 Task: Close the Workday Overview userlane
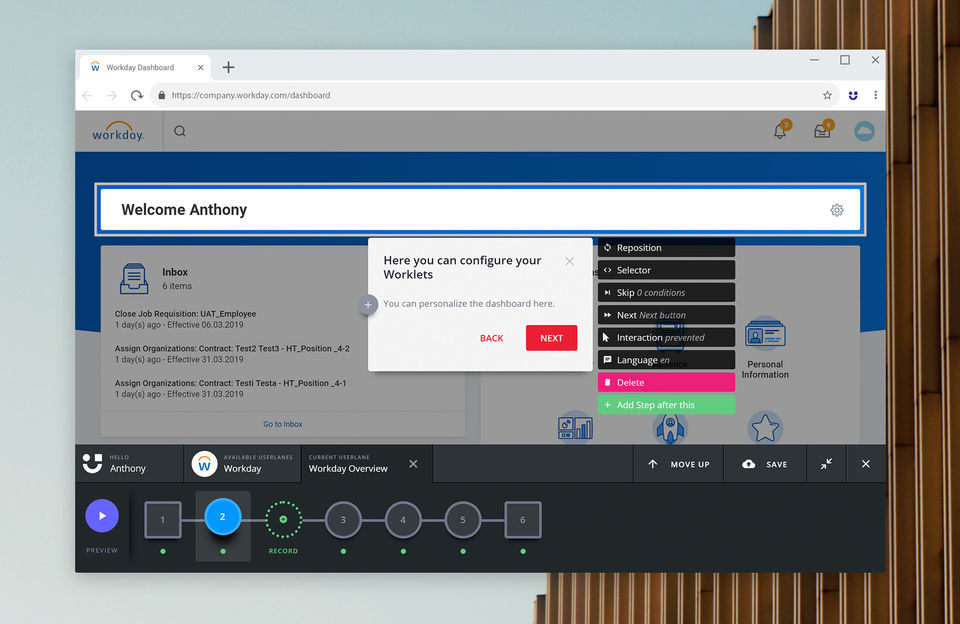coord(413,464)
